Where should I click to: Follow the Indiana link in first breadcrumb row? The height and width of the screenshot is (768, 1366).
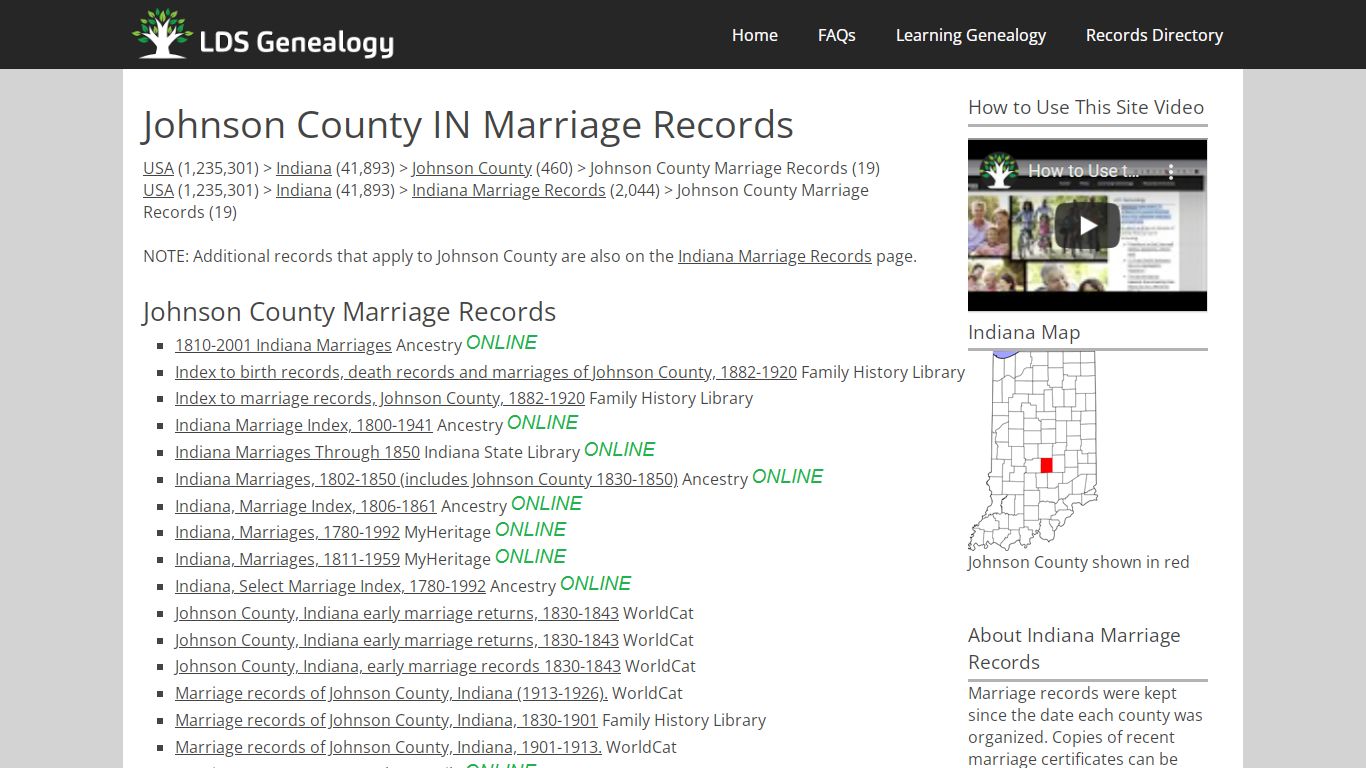tap(303, 168)
